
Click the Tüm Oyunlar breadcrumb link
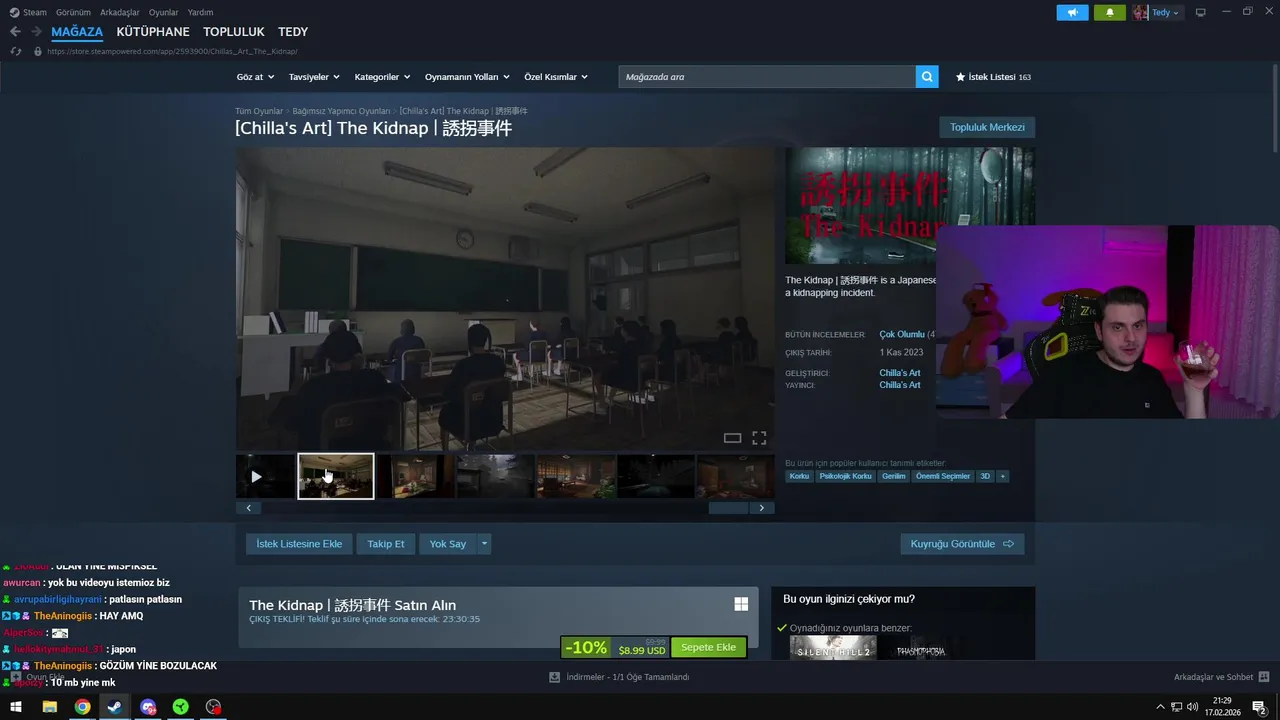tap(259, 111)
